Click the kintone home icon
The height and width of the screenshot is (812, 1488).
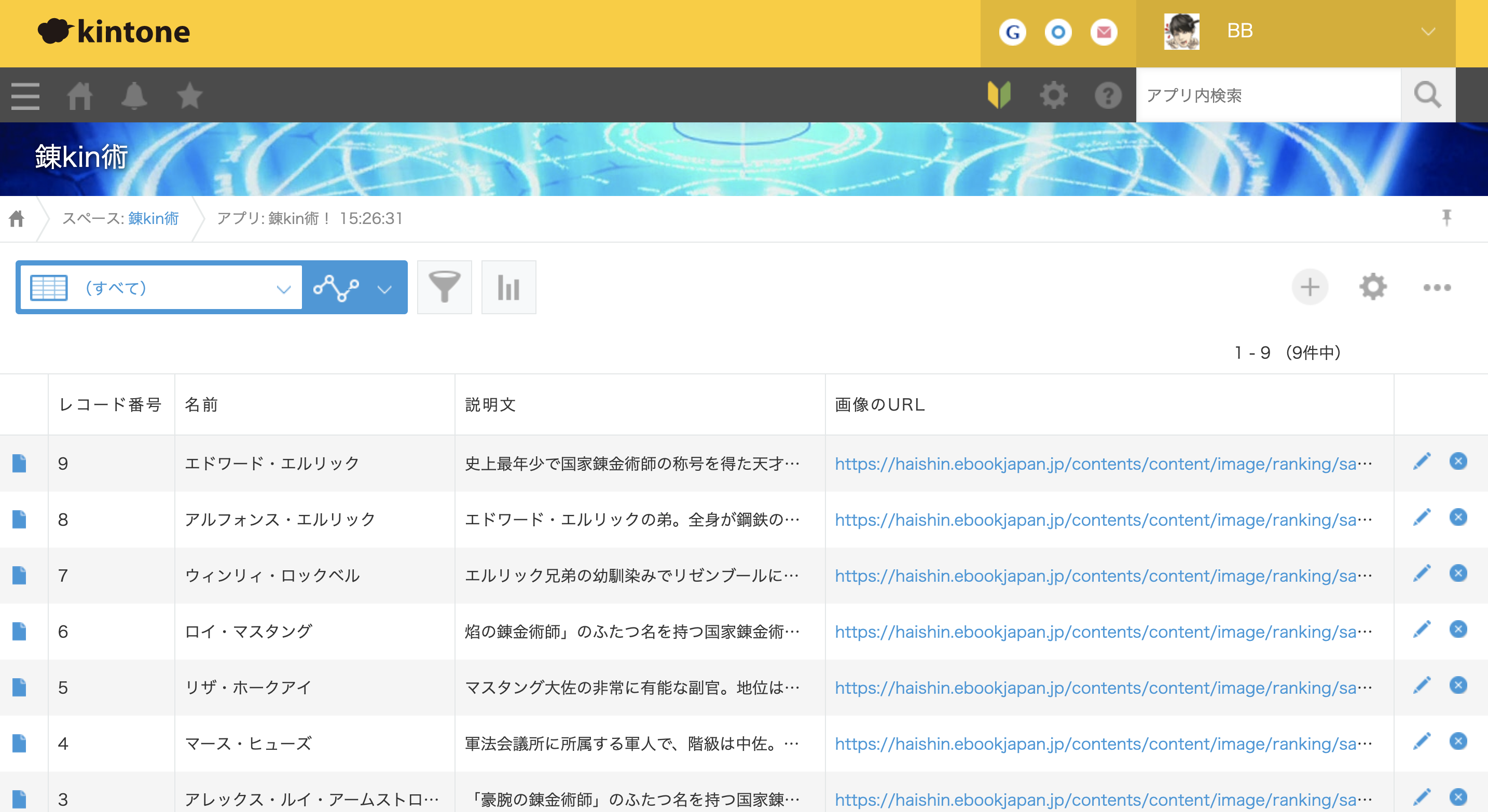pyautogui.click(x=79, y=95)
